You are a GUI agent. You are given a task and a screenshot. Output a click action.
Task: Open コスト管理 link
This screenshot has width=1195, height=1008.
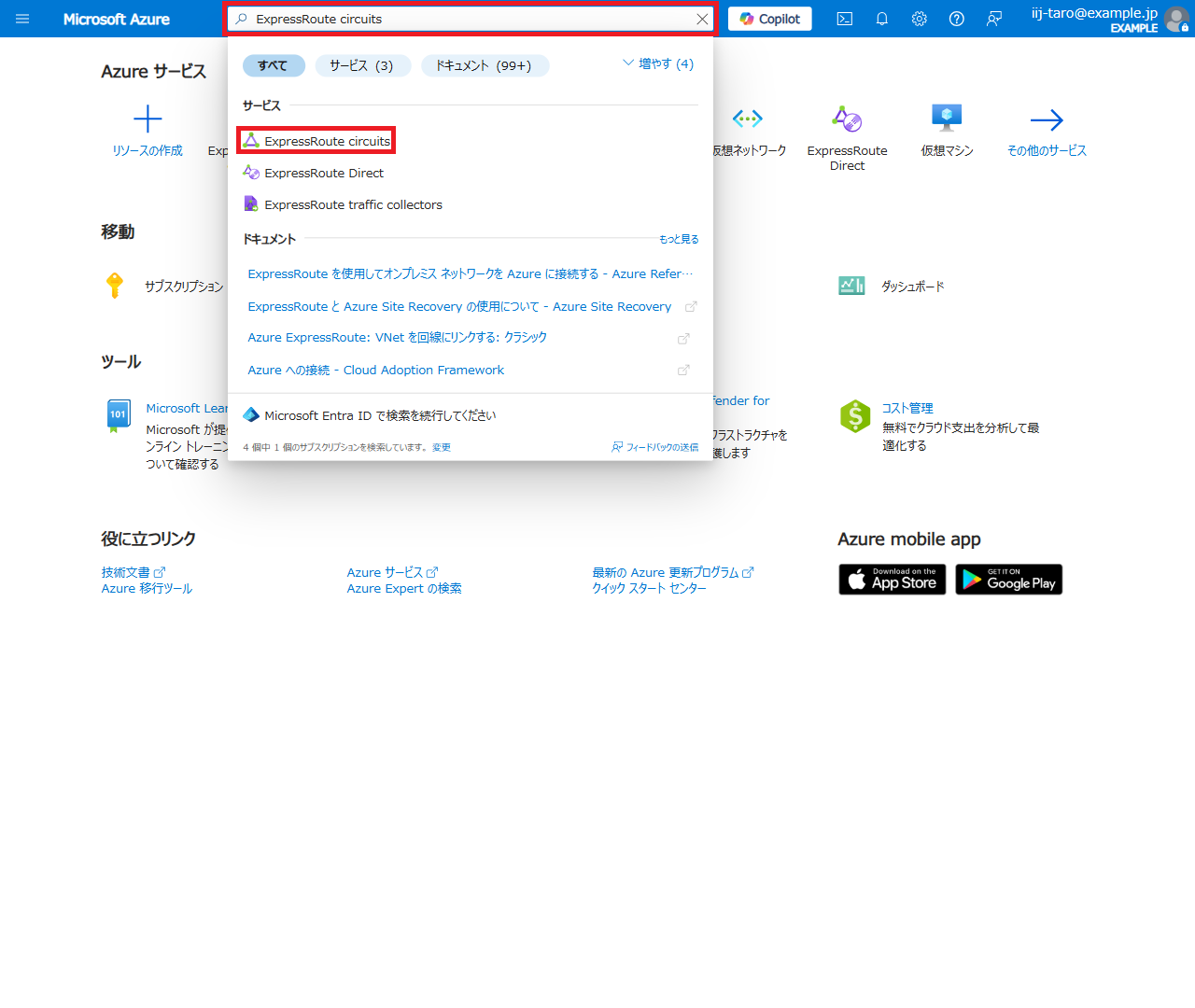907,408
